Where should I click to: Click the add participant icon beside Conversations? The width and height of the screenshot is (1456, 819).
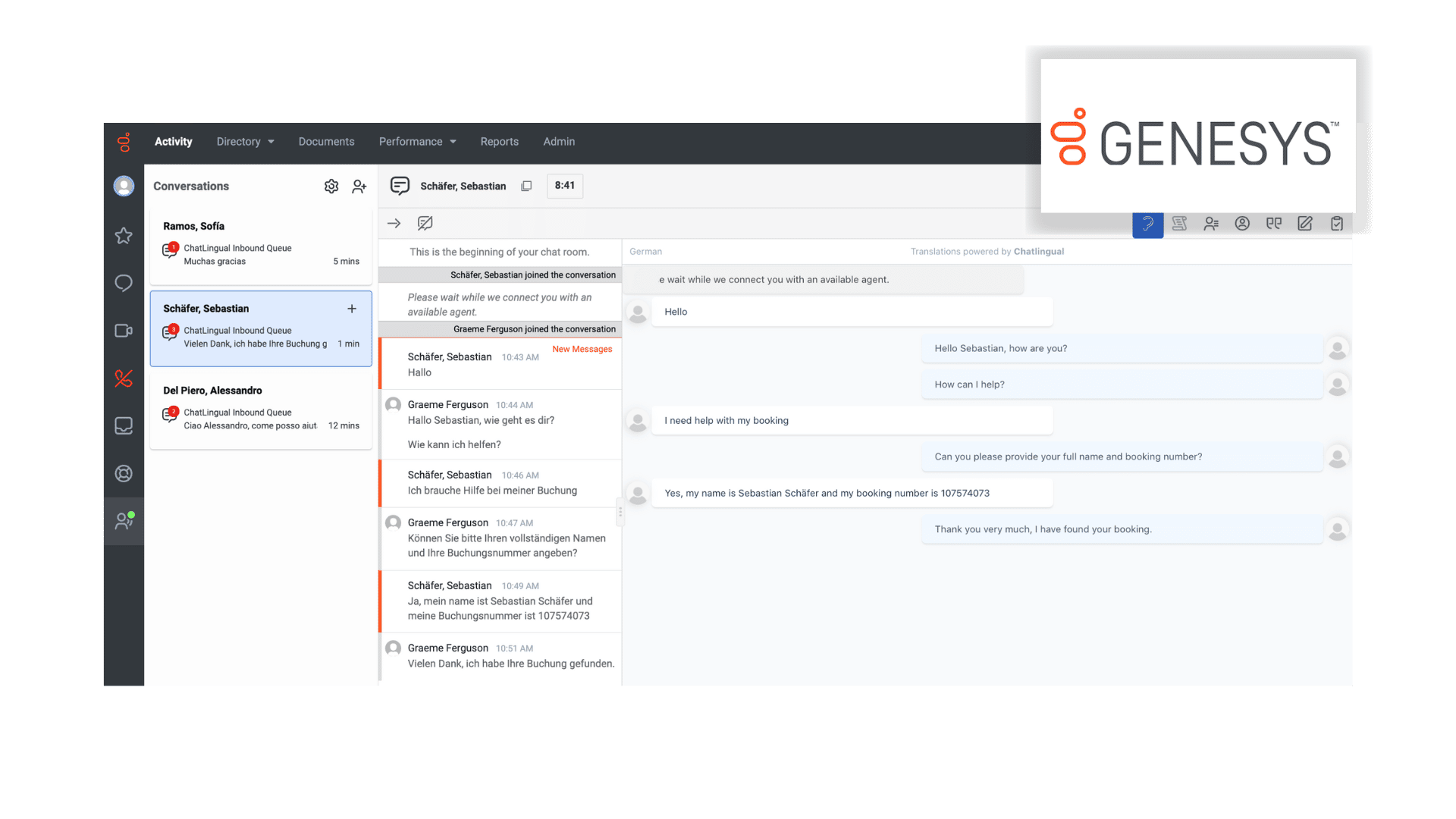click(359, 187)
